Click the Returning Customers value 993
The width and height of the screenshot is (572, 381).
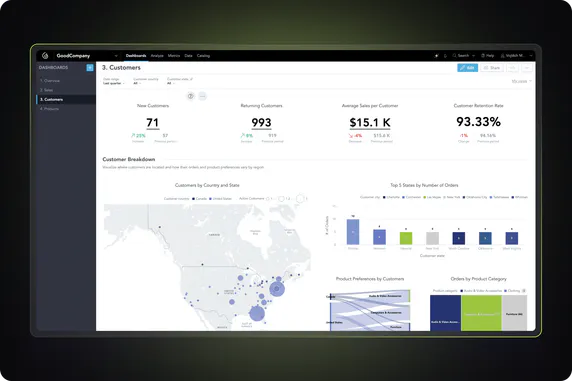click(x=261, y=123)
